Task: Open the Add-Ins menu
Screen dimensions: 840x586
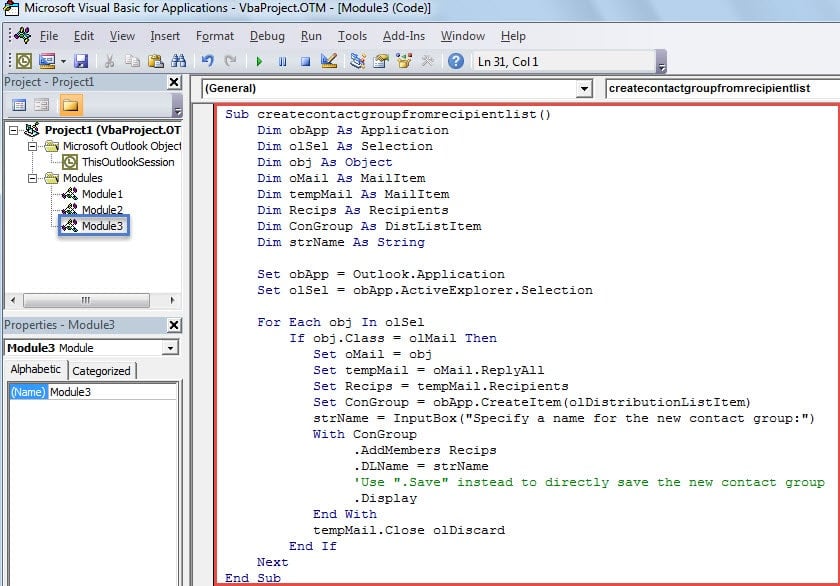Action: 404,36
